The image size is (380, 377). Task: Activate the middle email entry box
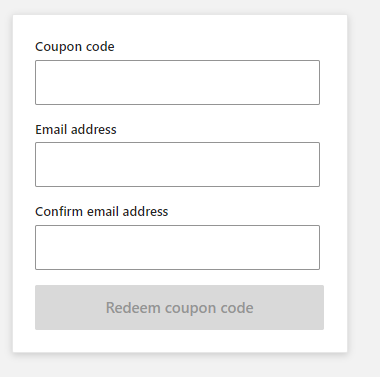177,164
